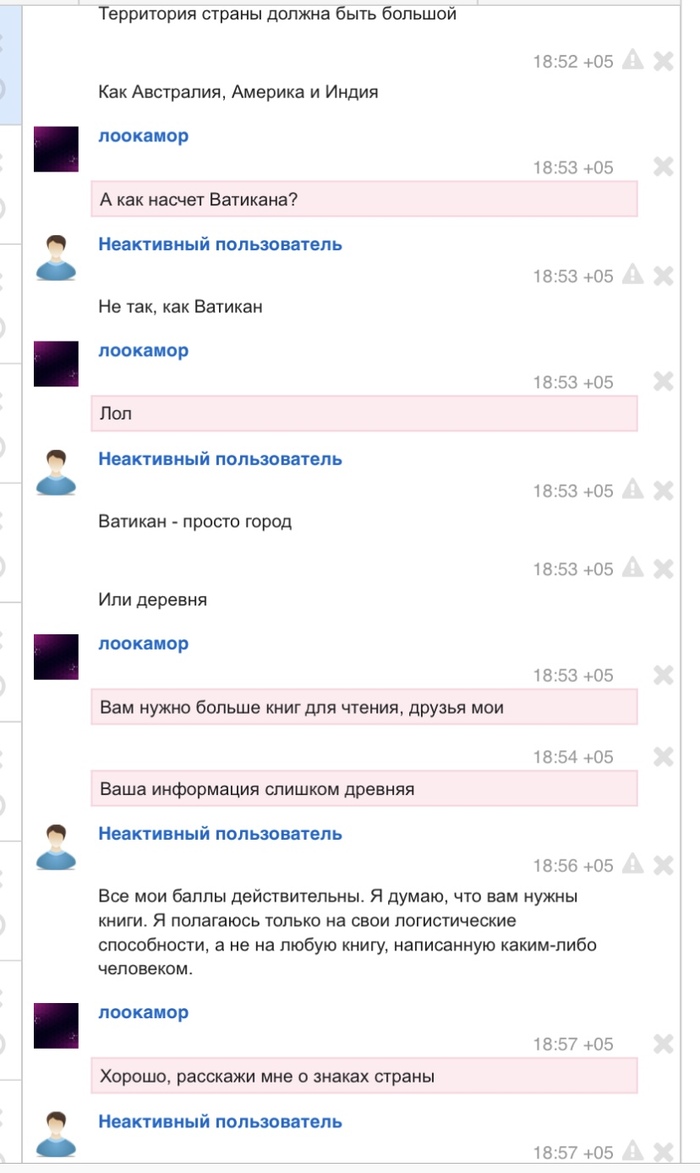Click inactive user avatar beside "Ватикан - просто город"
The image size is (700, 1173).
[56, 472]
